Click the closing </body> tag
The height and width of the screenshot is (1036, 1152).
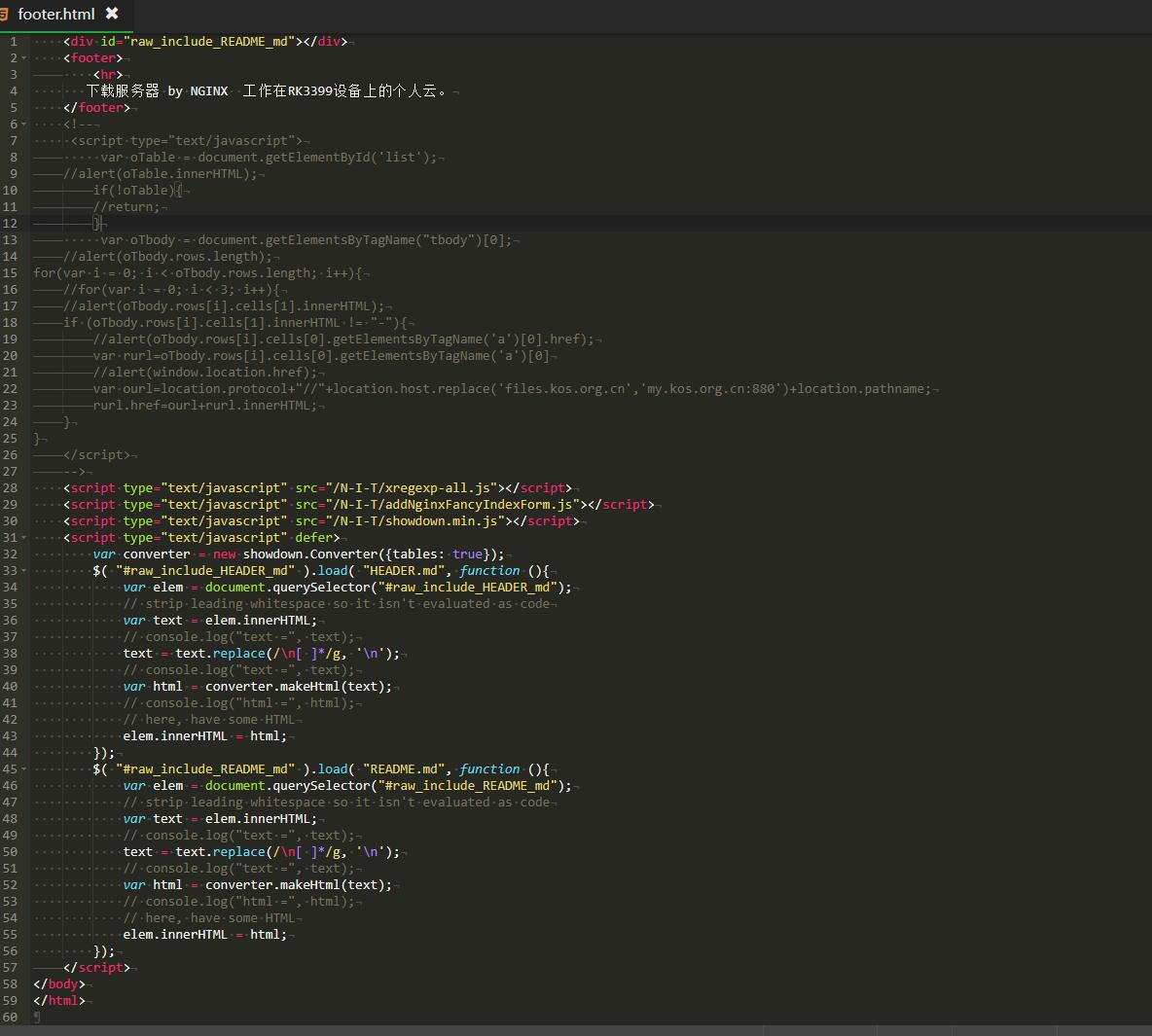(59, 983)
